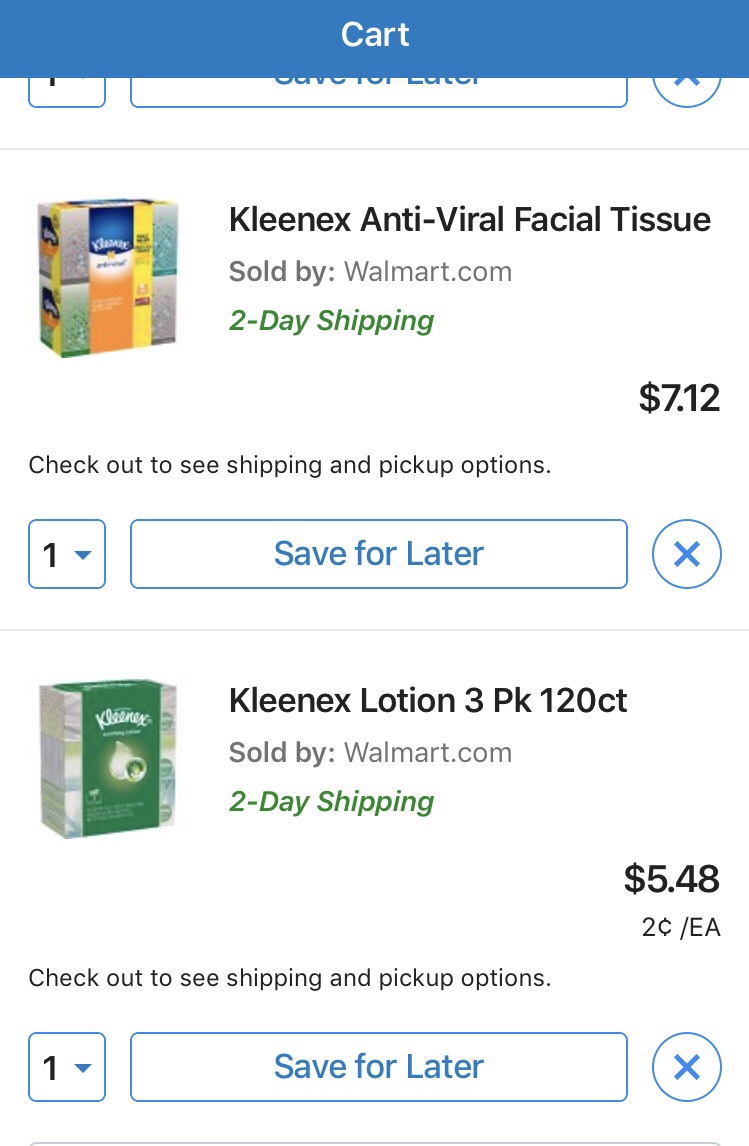The image size is (749, 1146).
Task: Remove Kleenex Anti-Viral Facial Tissue from cart
Action: click(686, 554)
